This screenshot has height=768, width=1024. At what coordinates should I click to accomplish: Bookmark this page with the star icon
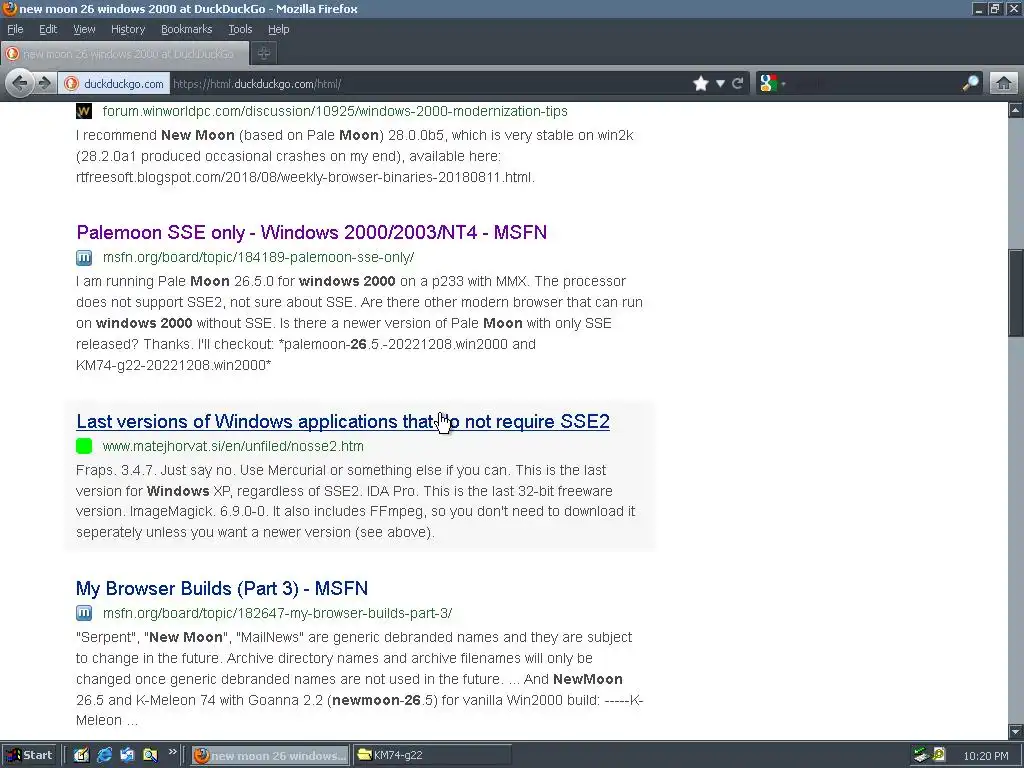pyautogui.click(x=701, y=84)
